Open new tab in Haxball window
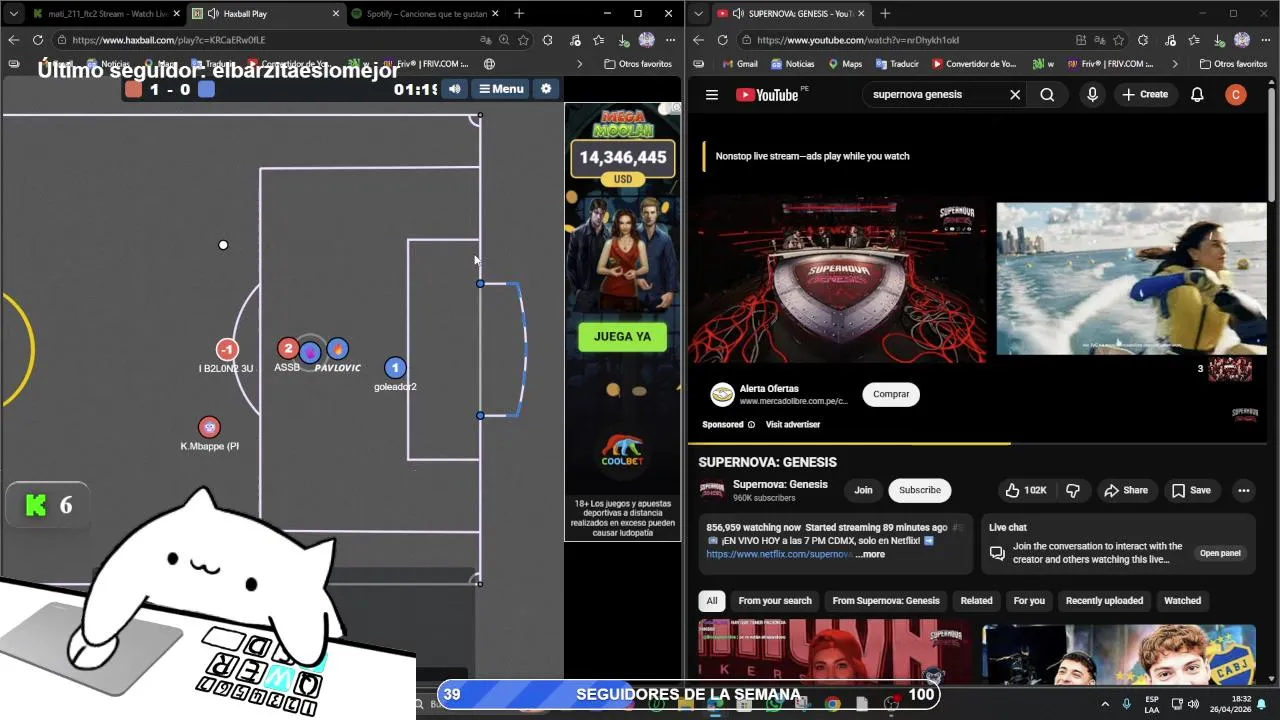Image resolution: width=1280 pixels, height=720 pixels. 519,14
